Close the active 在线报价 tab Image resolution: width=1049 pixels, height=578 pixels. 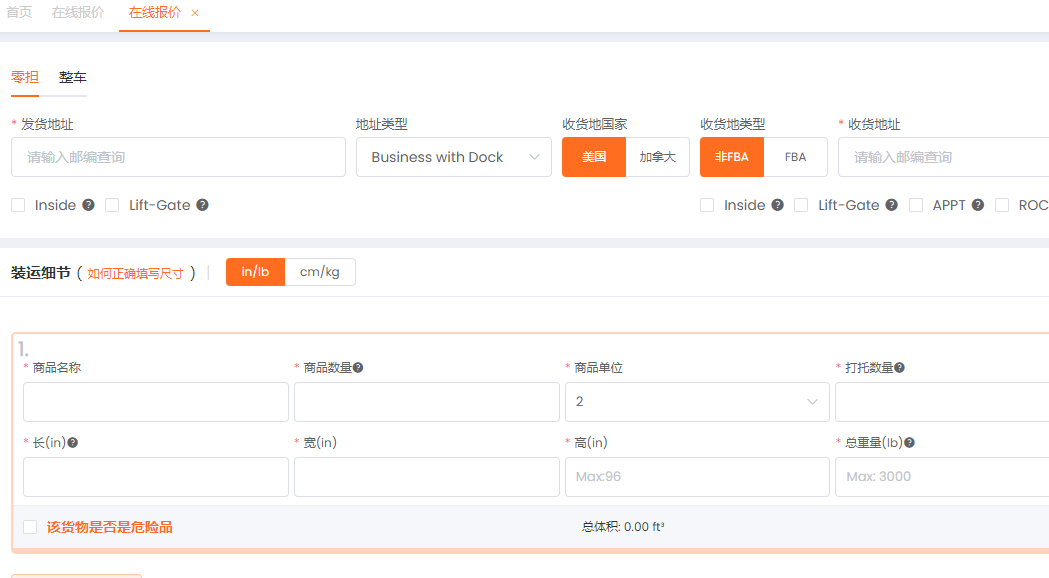pos(195,13)
